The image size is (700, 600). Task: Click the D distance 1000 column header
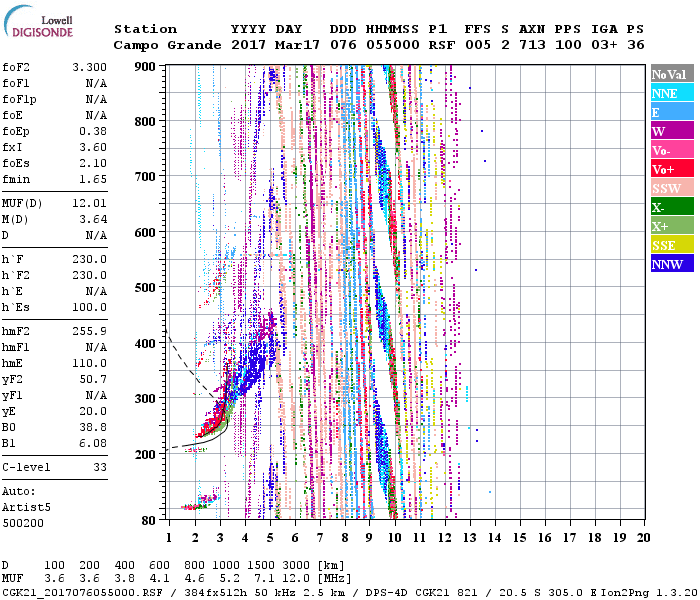point(226,566)
